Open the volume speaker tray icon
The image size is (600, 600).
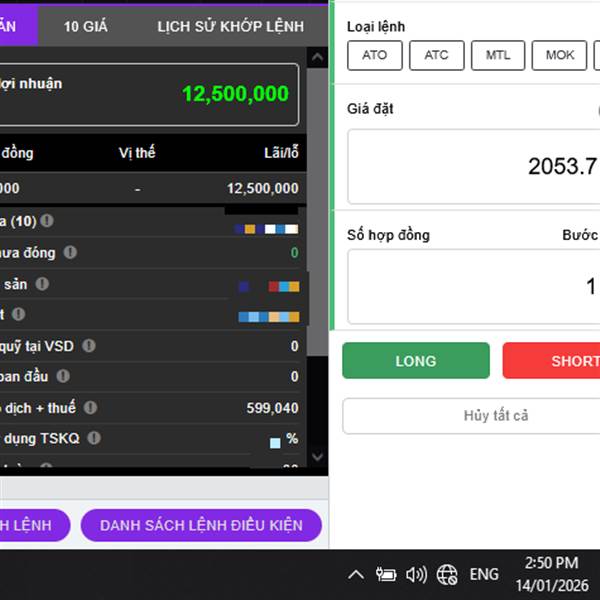[x=416, y=574]
